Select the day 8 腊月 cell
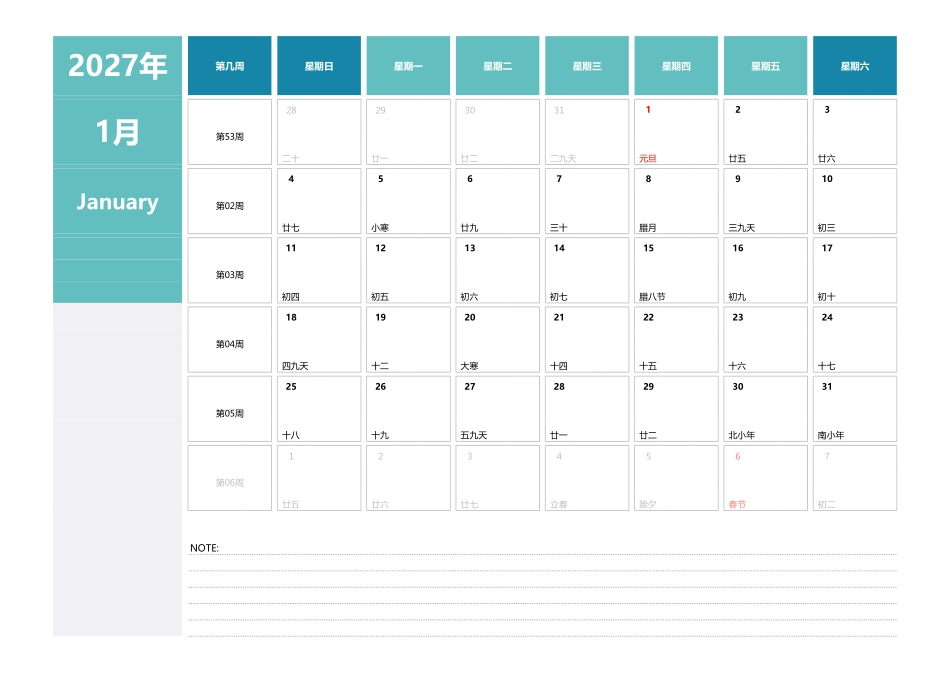 click(x=676, y=201)
